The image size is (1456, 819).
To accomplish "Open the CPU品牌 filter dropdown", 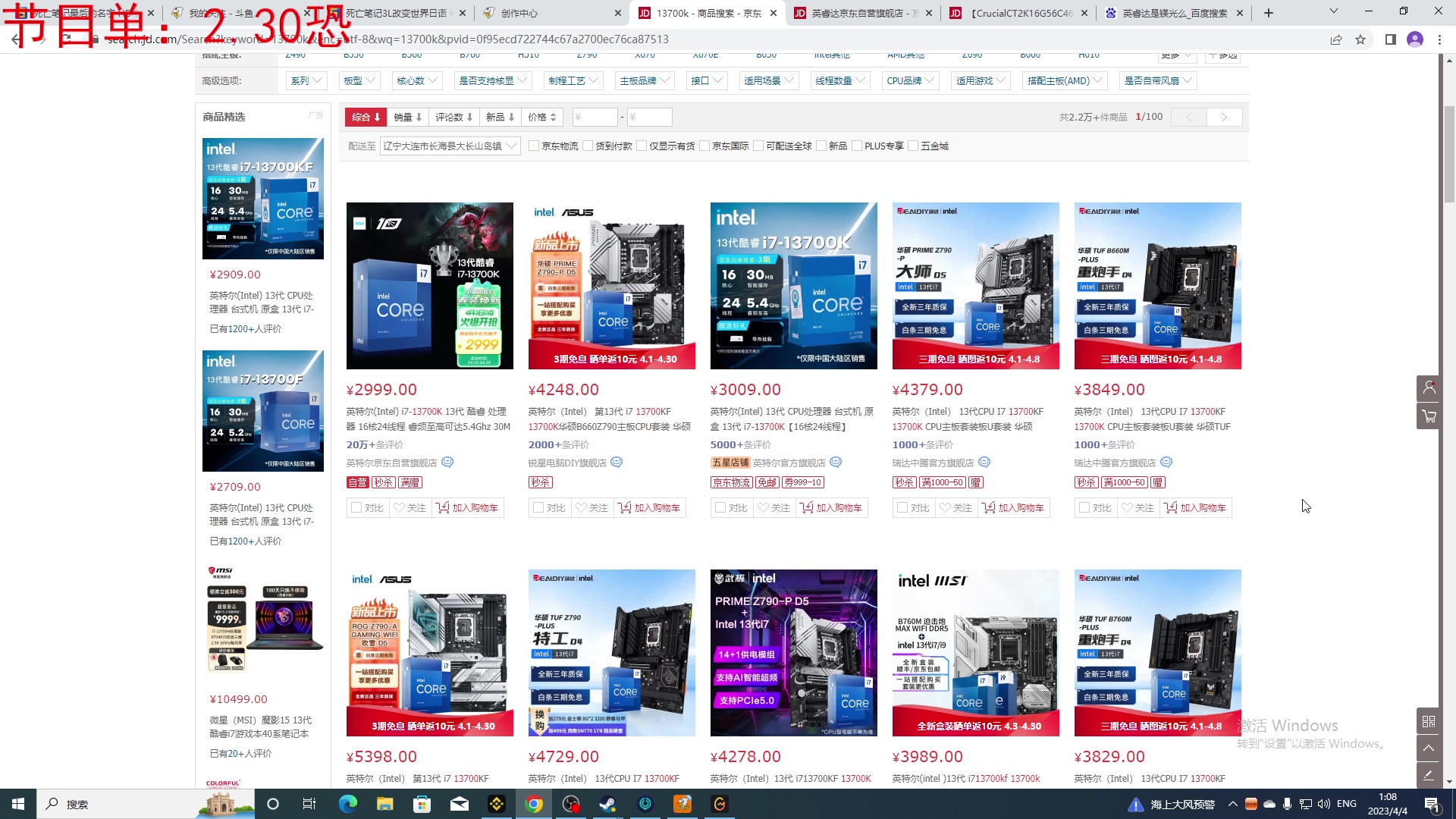I will (910, 80).
